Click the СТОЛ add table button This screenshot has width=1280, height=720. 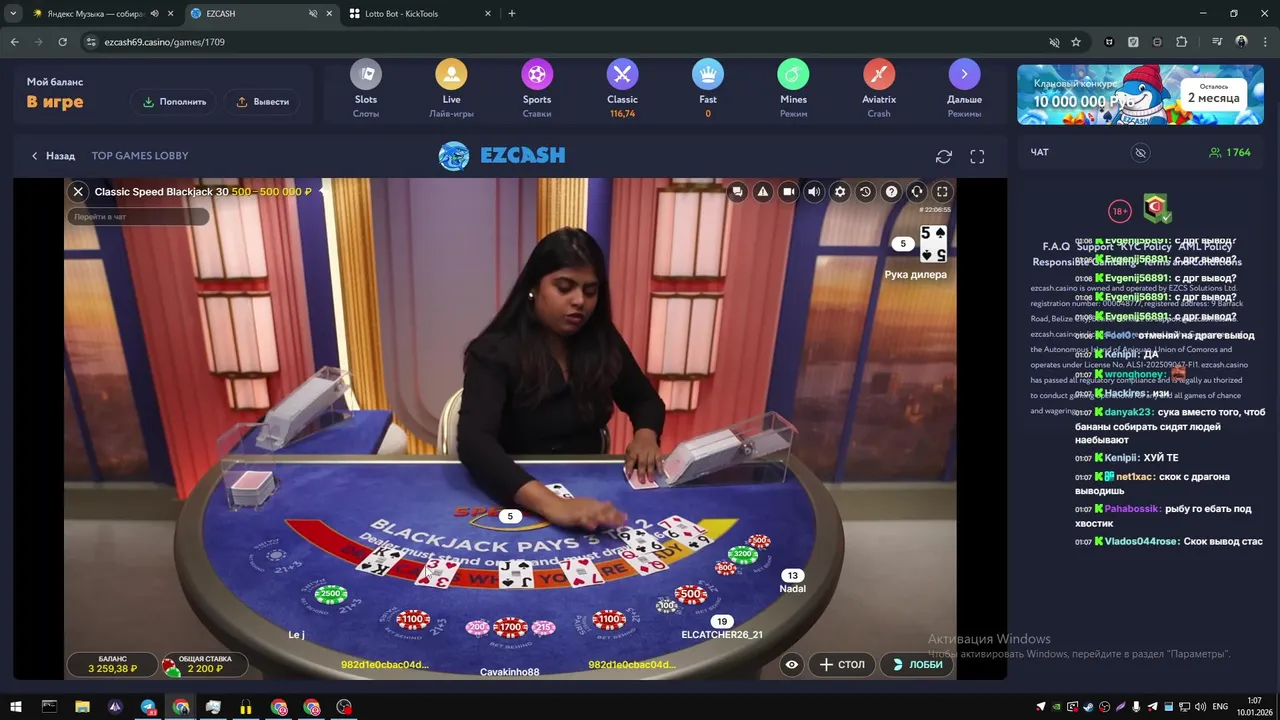(x=842, y=664)
